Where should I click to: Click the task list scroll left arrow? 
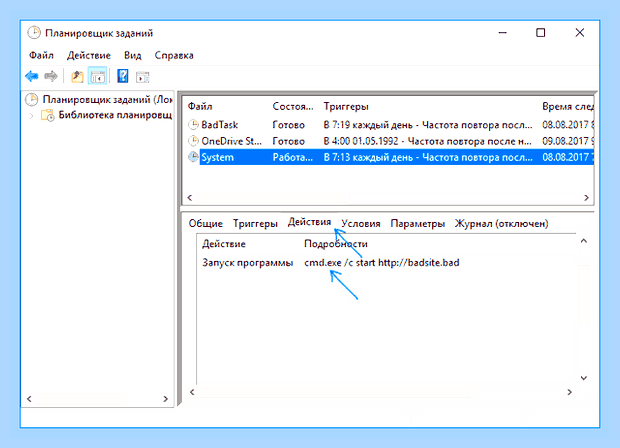pos(190,198)
